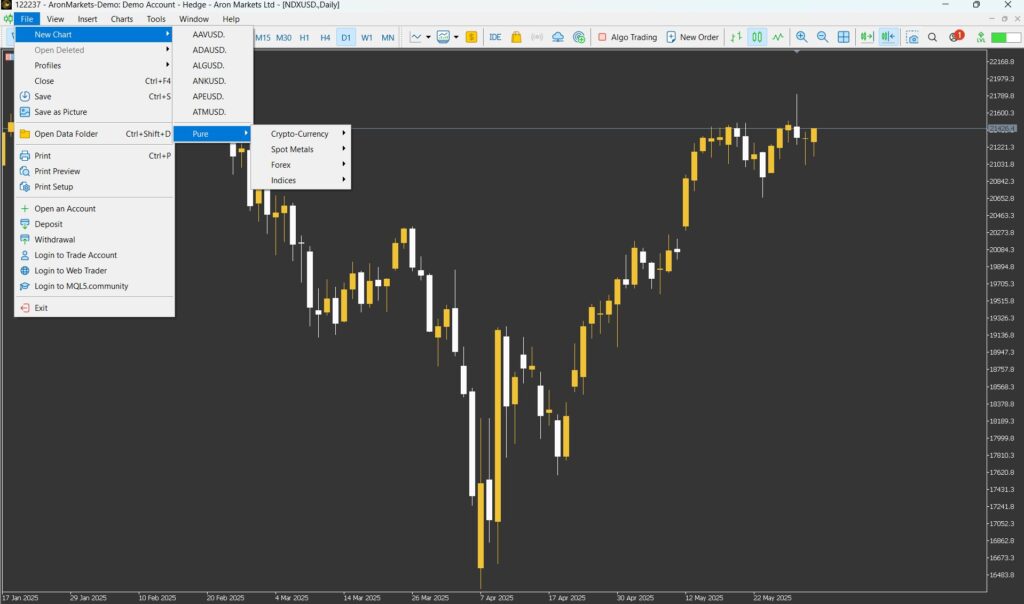Click the signals radar icon
Image resolution: width=1024 pixels, height=604 pixels.
point(579,37)
